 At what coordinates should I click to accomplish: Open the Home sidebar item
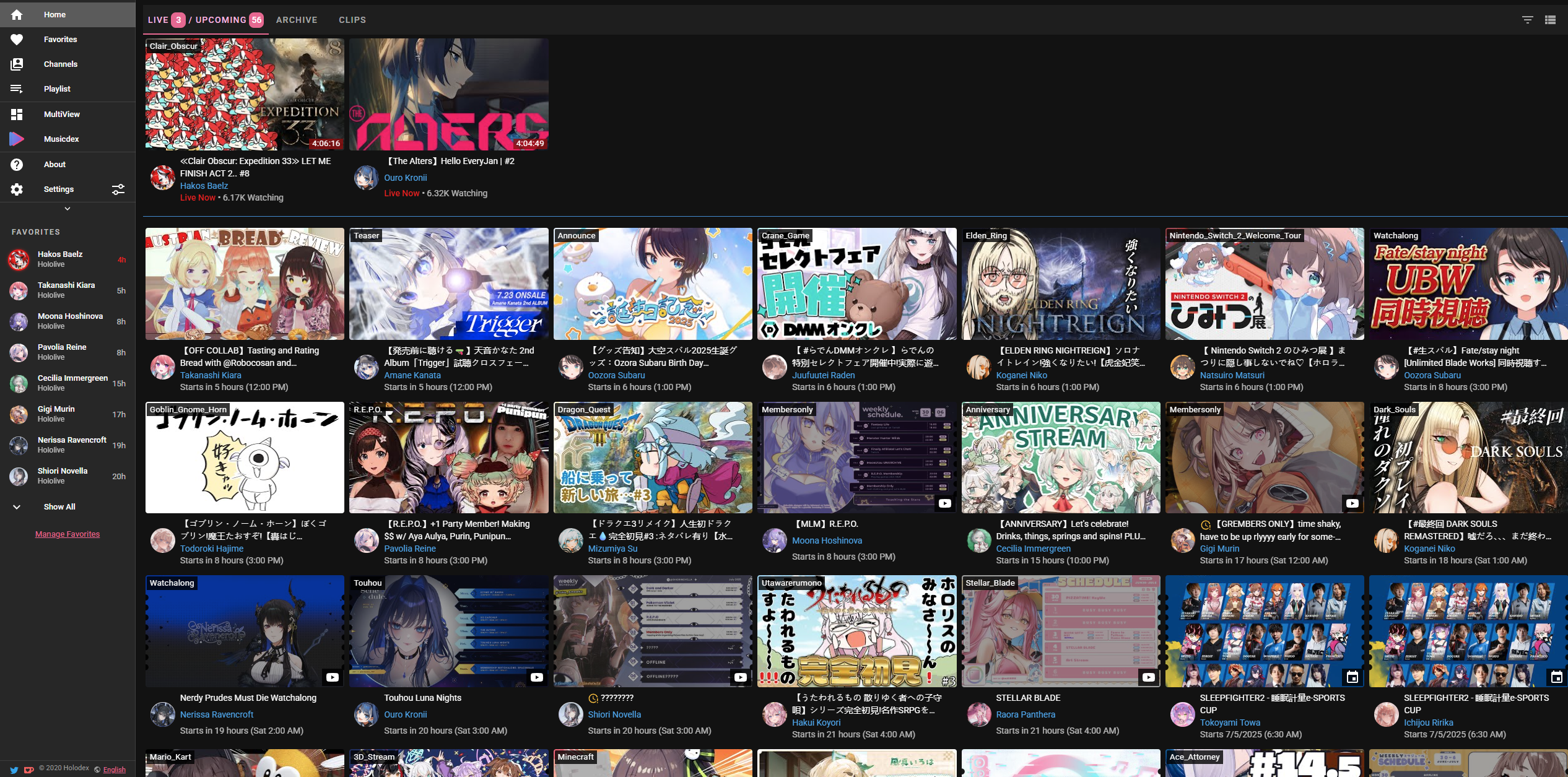pos(68,14)
